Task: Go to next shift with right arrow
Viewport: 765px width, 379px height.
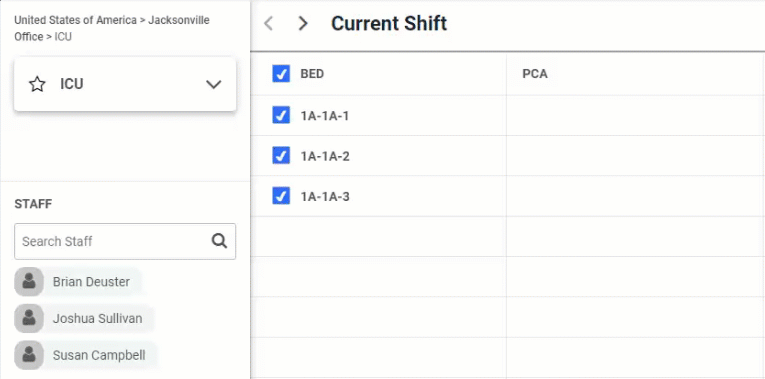Action: coord(303,23)
